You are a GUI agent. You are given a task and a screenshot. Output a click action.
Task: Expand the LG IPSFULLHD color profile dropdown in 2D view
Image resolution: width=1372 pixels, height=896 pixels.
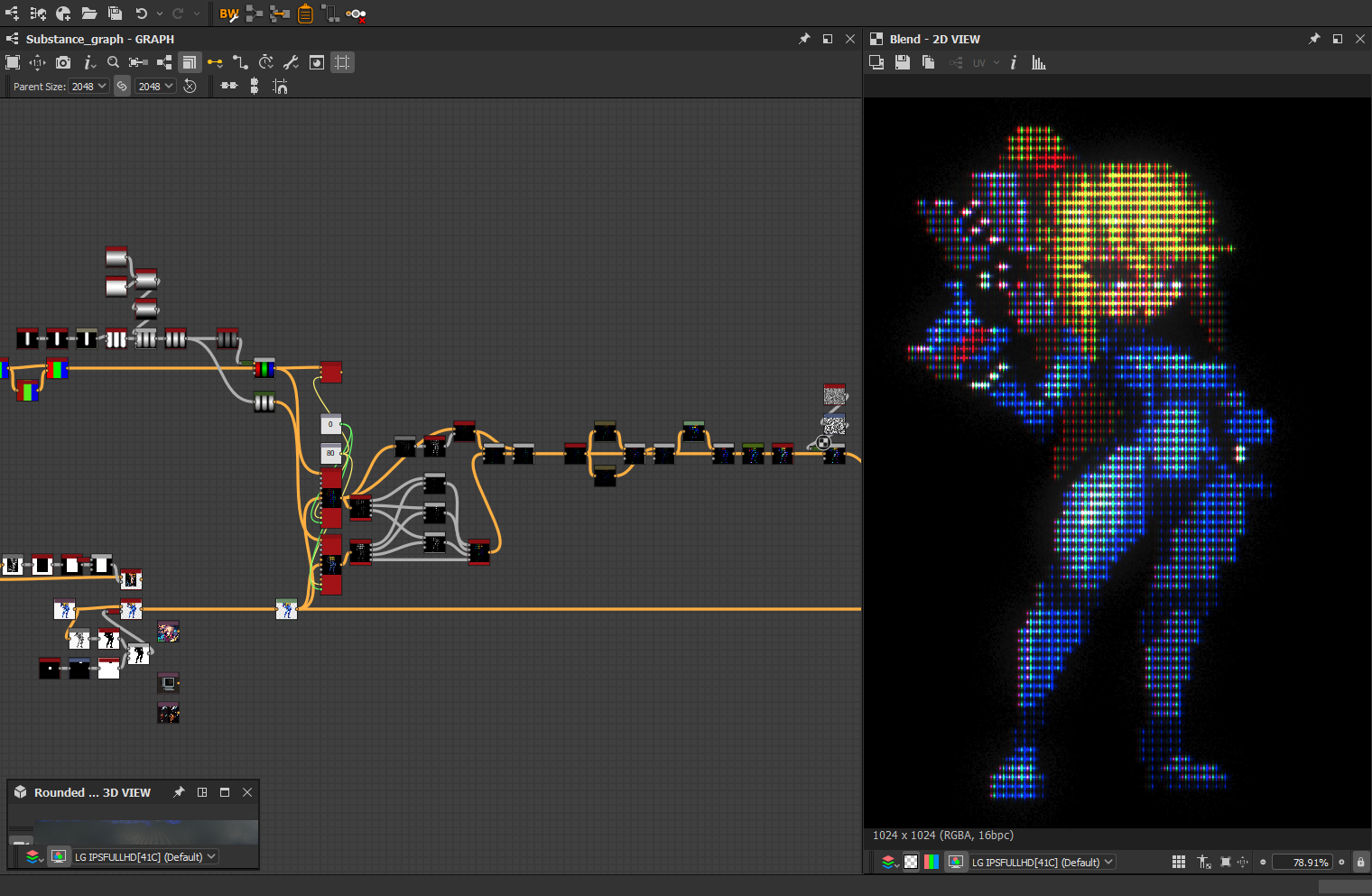coord(1043,862)
